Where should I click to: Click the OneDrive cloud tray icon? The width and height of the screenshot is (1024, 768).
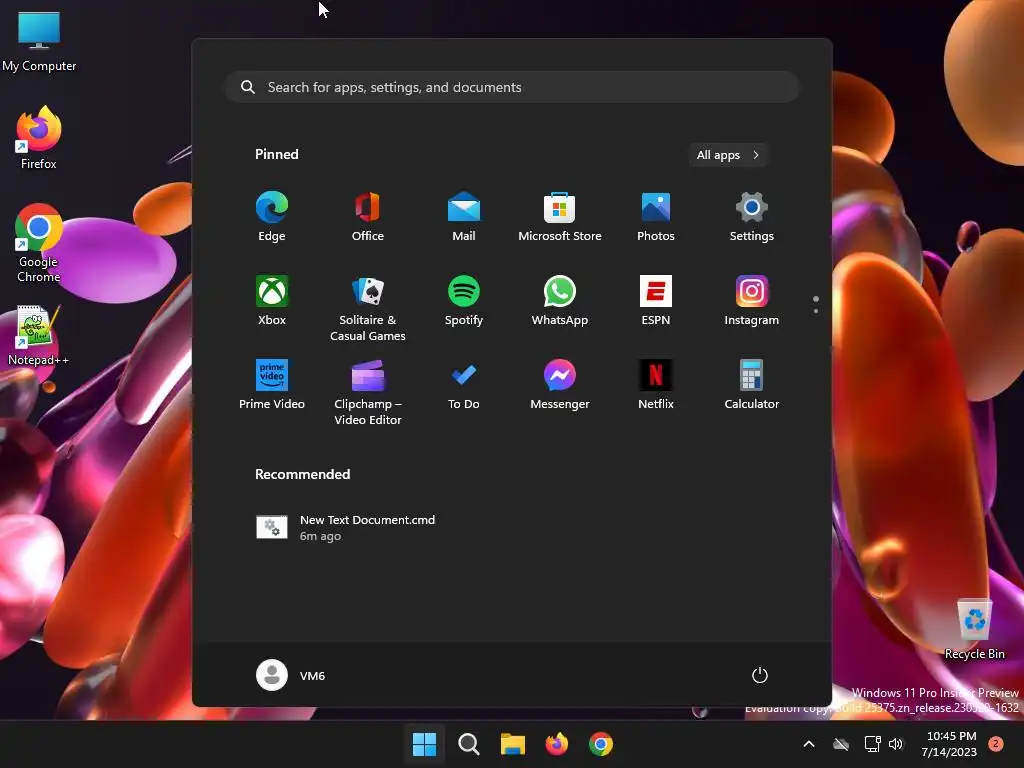(841, 744)
